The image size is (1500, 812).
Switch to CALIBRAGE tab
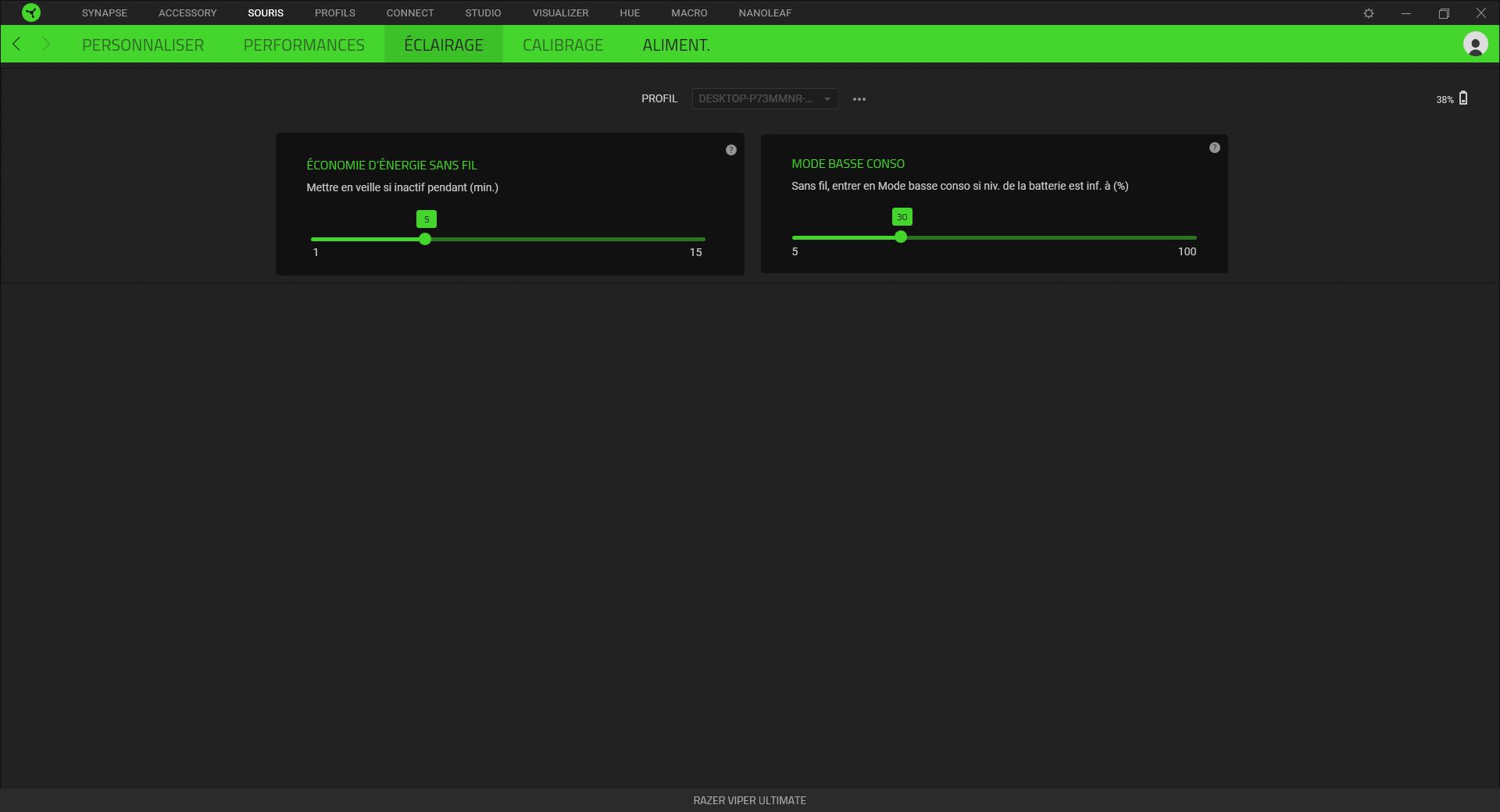pos(562,45)
